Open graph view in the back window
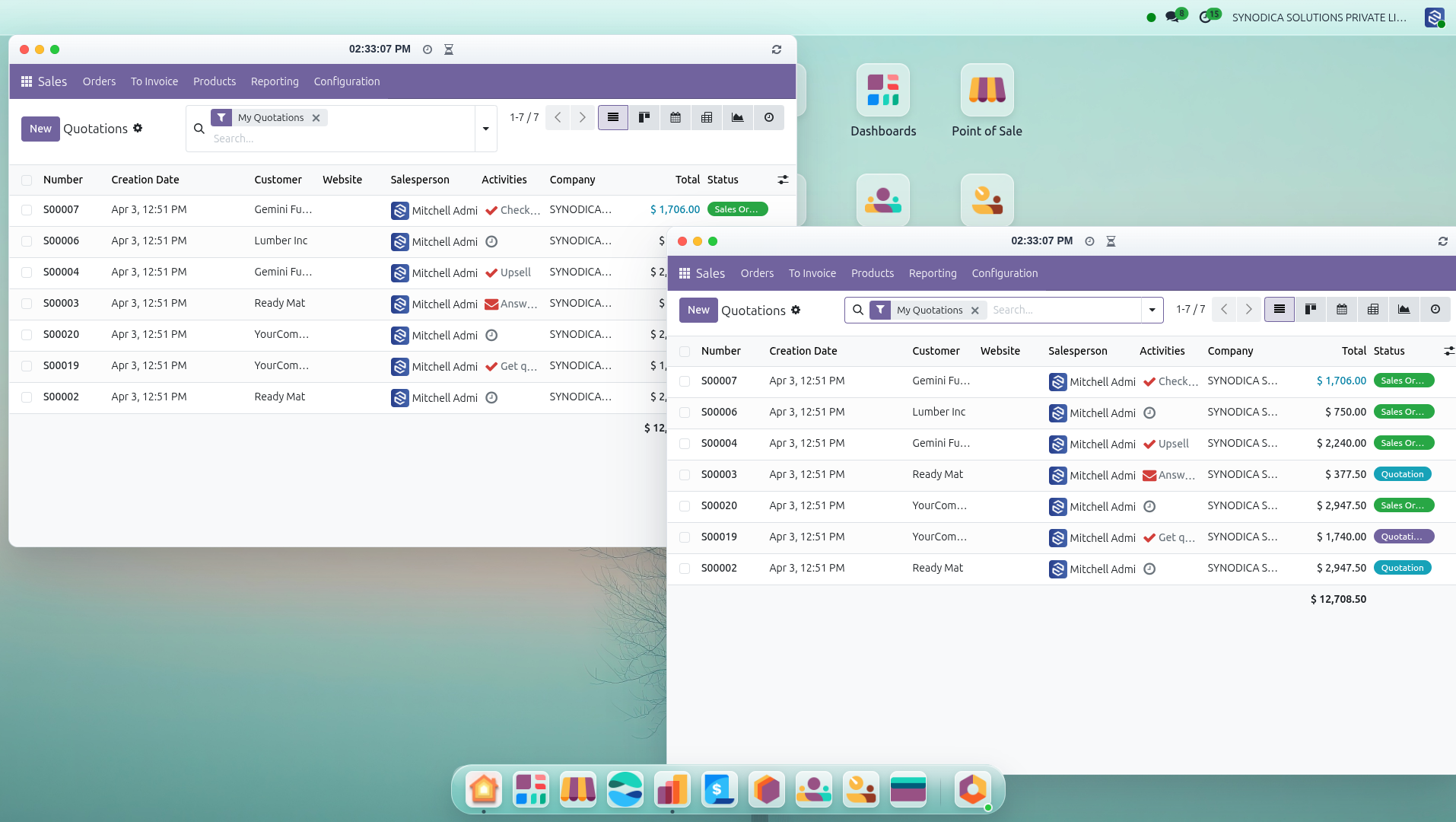 click(x=738, y=118)
